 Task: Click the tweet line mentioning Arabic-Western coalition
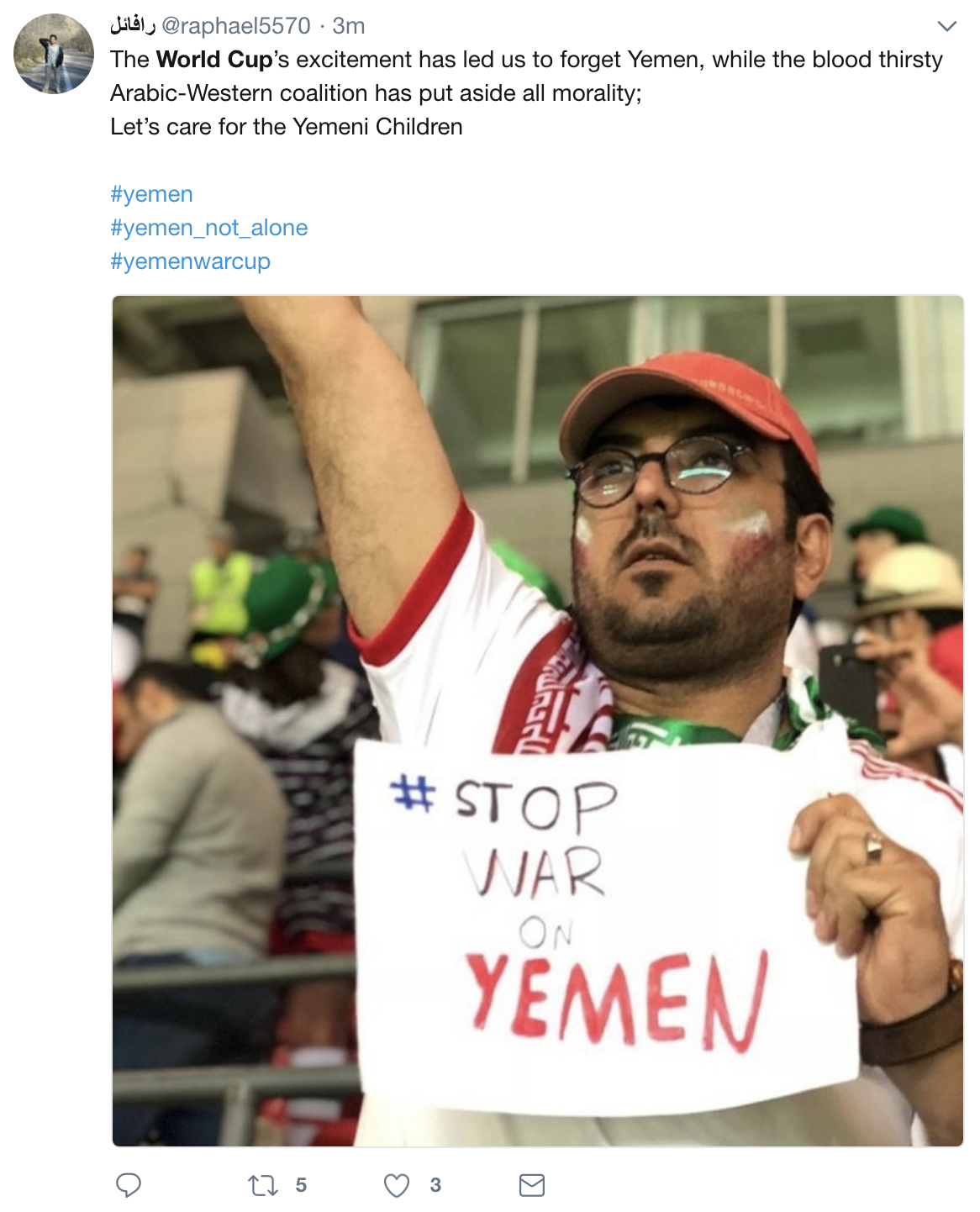pyautogui.click(x=376, y=93)
